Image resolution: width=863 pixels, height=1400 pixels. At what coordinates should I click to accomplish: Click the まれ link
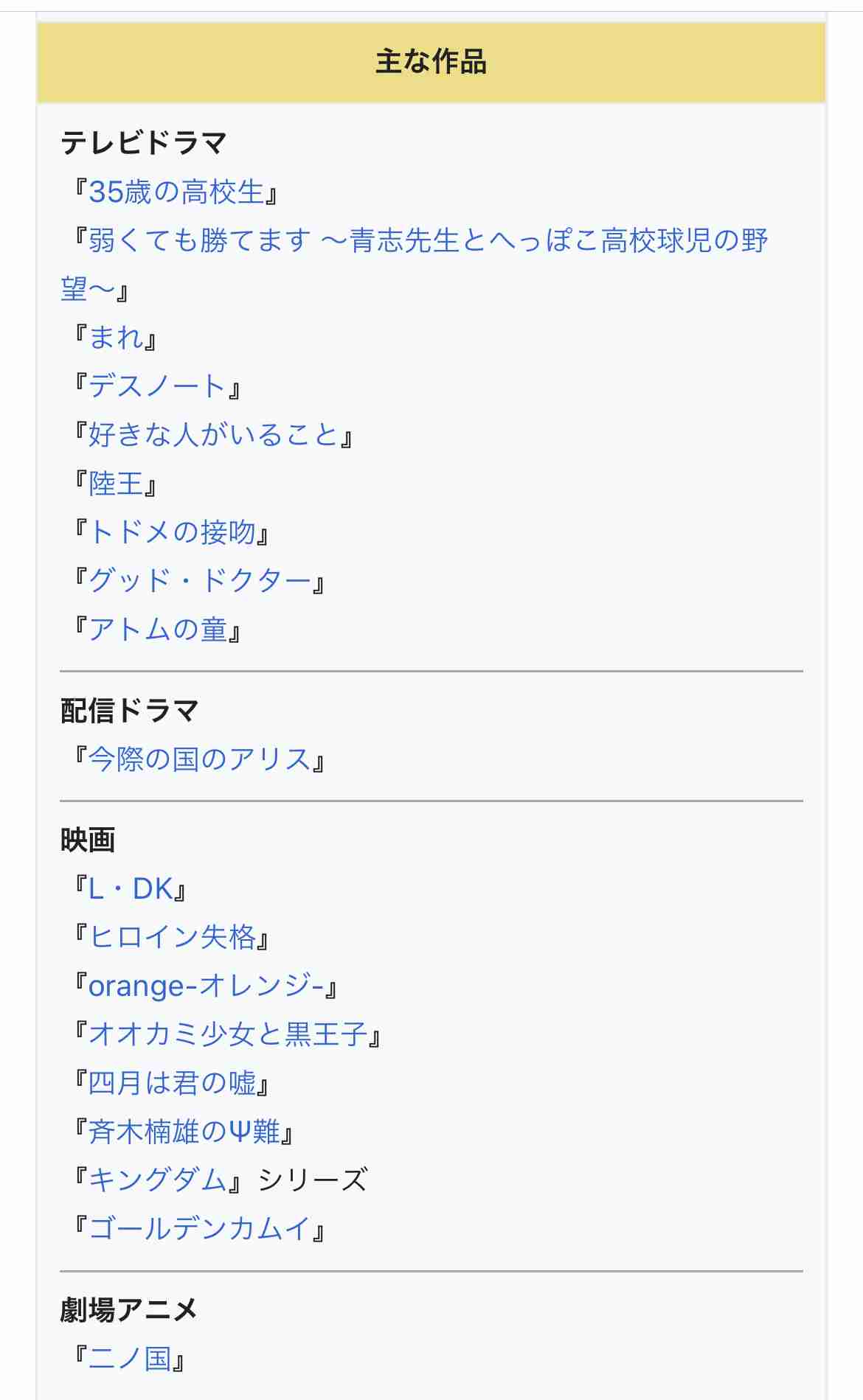[x=116, y=338]
